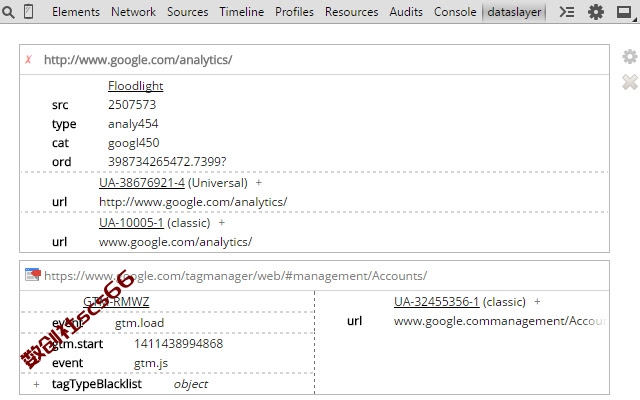Click the http://www.google.com/analytics/ page header URL

[138, 60]
